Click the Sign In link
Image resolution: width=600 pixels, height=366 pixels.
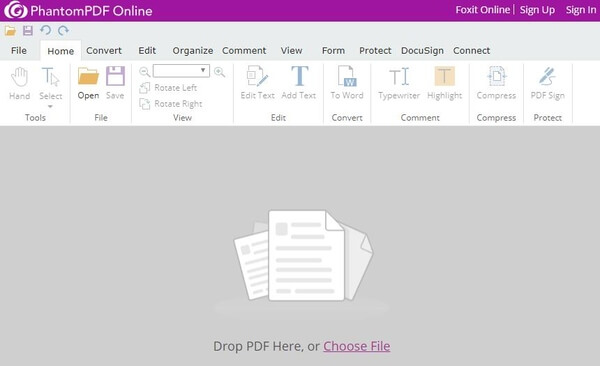[x=581, y=10]
